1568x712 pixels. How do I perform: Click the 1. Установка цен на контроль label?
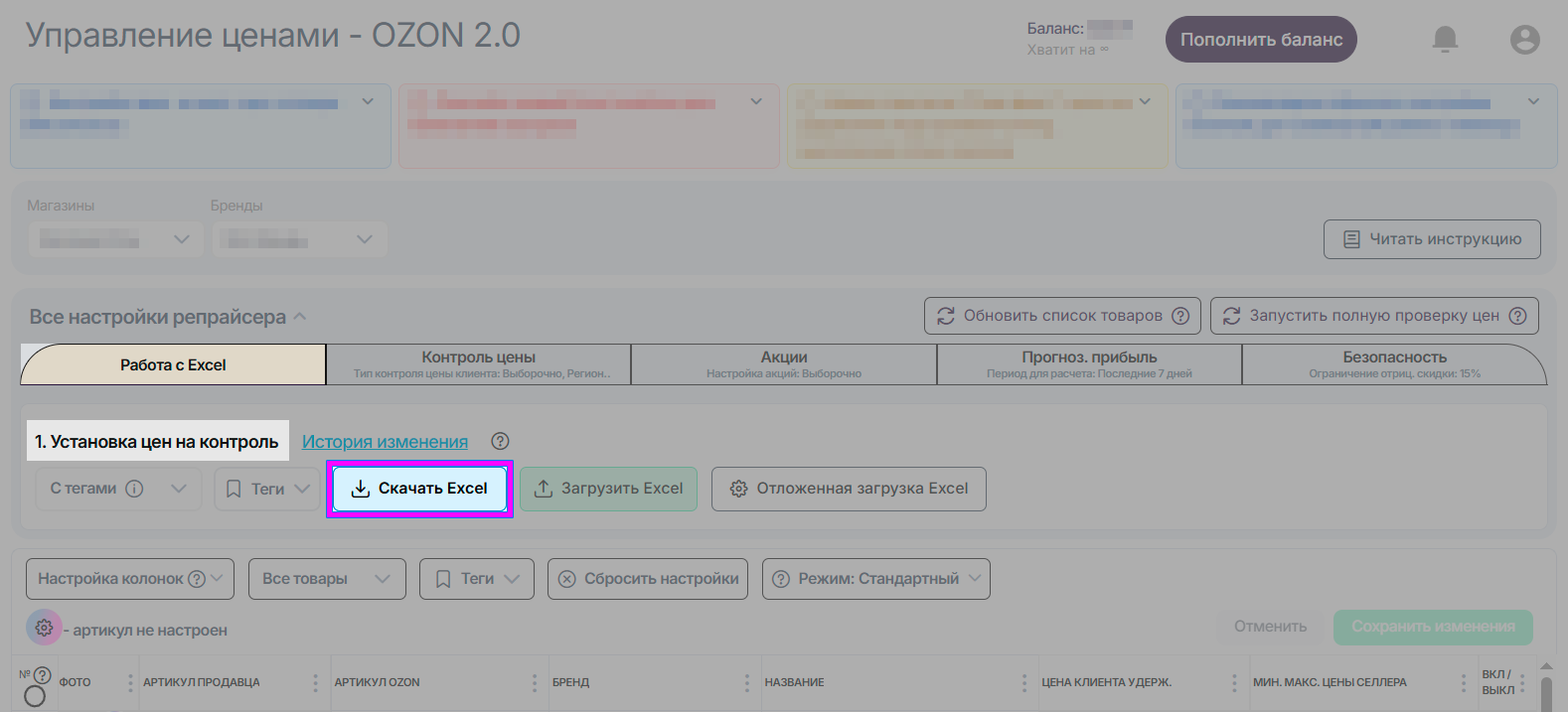[157, 442]
